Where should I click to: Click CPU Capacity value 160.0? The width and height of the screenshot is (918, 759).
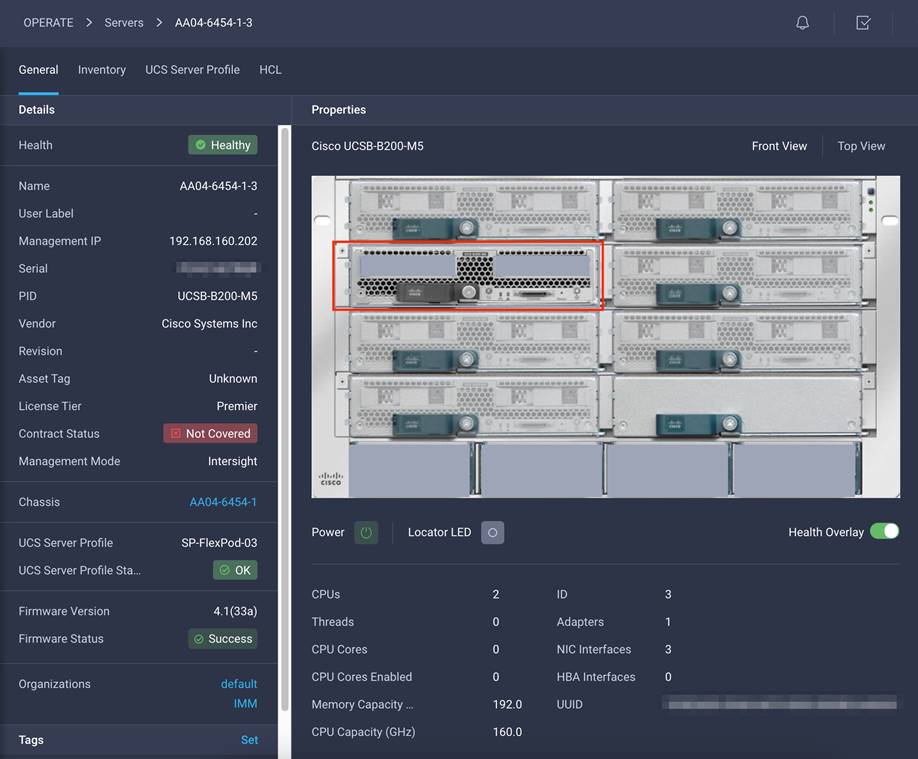pyautogui.click(x=507, y=731)
